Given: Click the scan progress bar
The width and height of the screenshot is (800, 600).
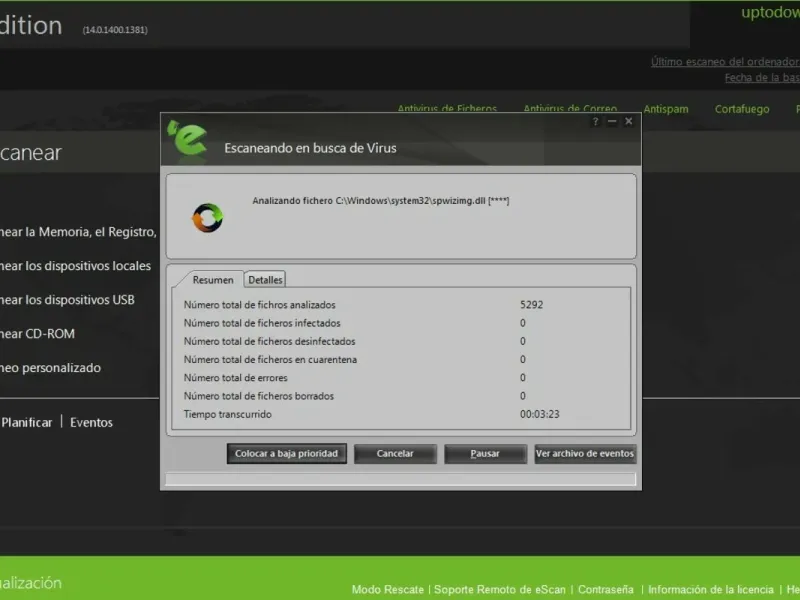Looking at the screenshot, I should (401, 479).
